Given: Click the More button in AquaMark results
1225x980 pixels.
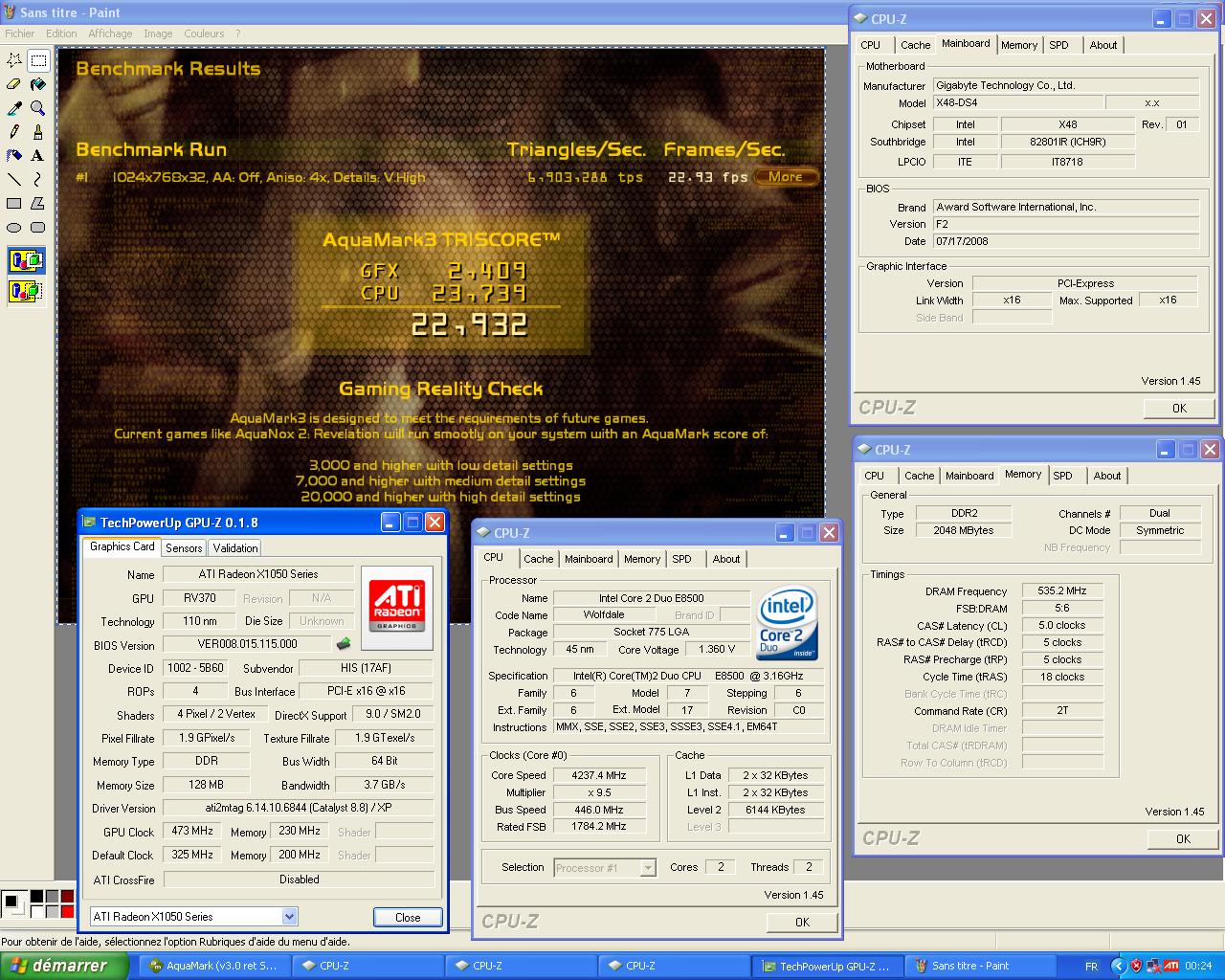Looking at the screenshot, I should click(x=785, y=176).
